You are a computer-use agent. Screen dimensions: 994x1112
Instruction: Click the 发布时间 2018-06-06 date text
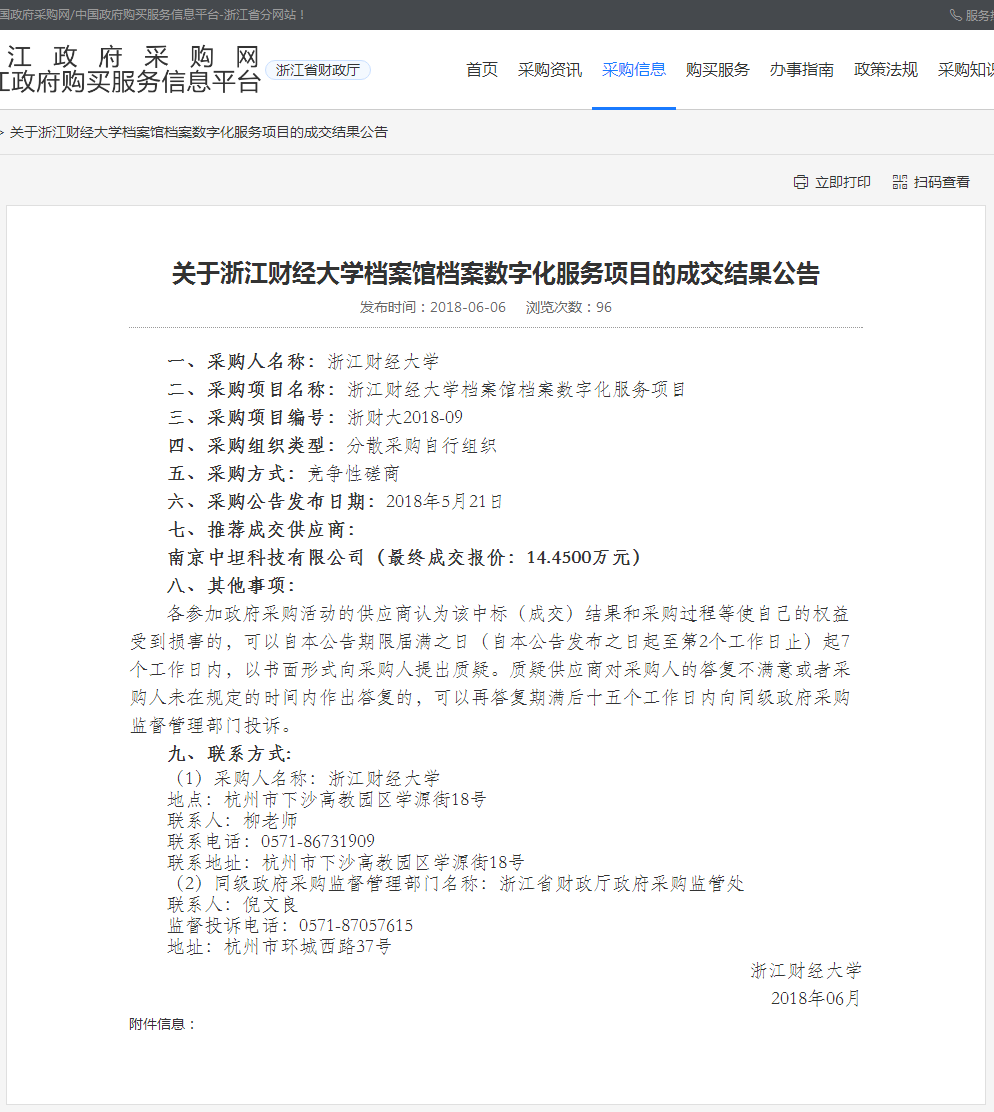pyautogui.click(x=433, y=307)
